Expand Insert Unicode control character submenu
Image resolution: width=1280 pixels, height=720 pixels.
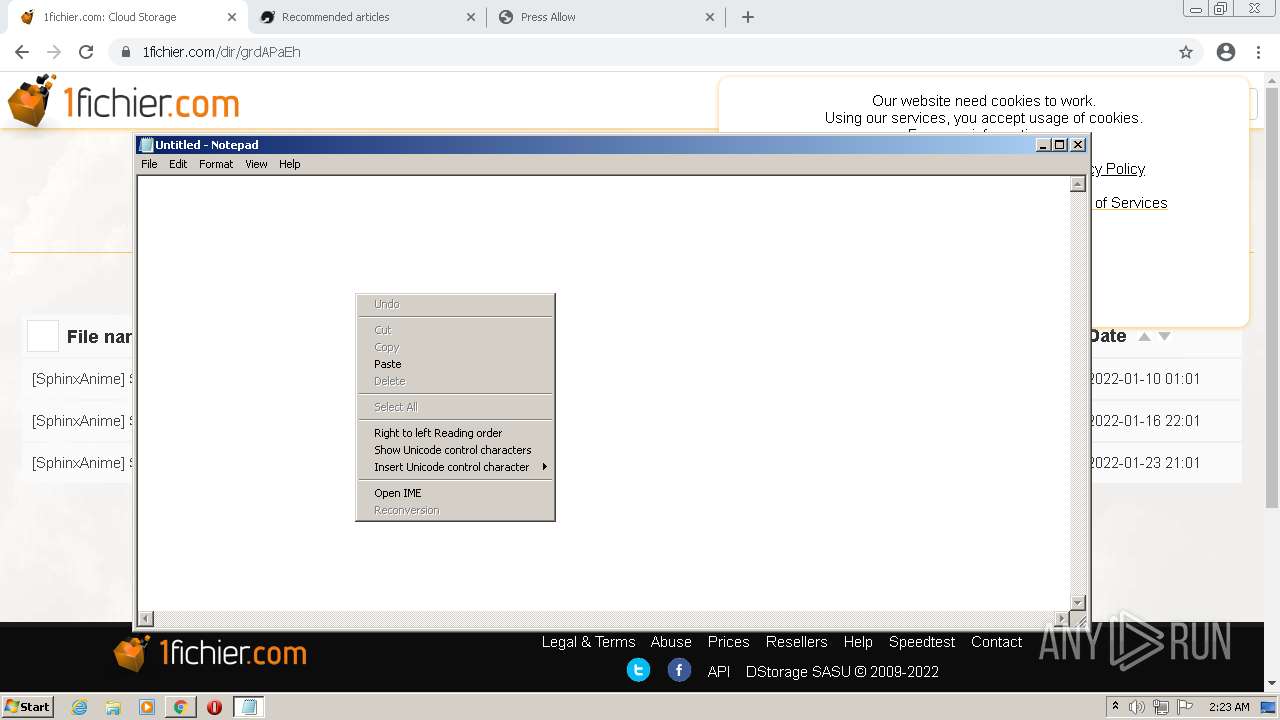[x=455, y=467]
